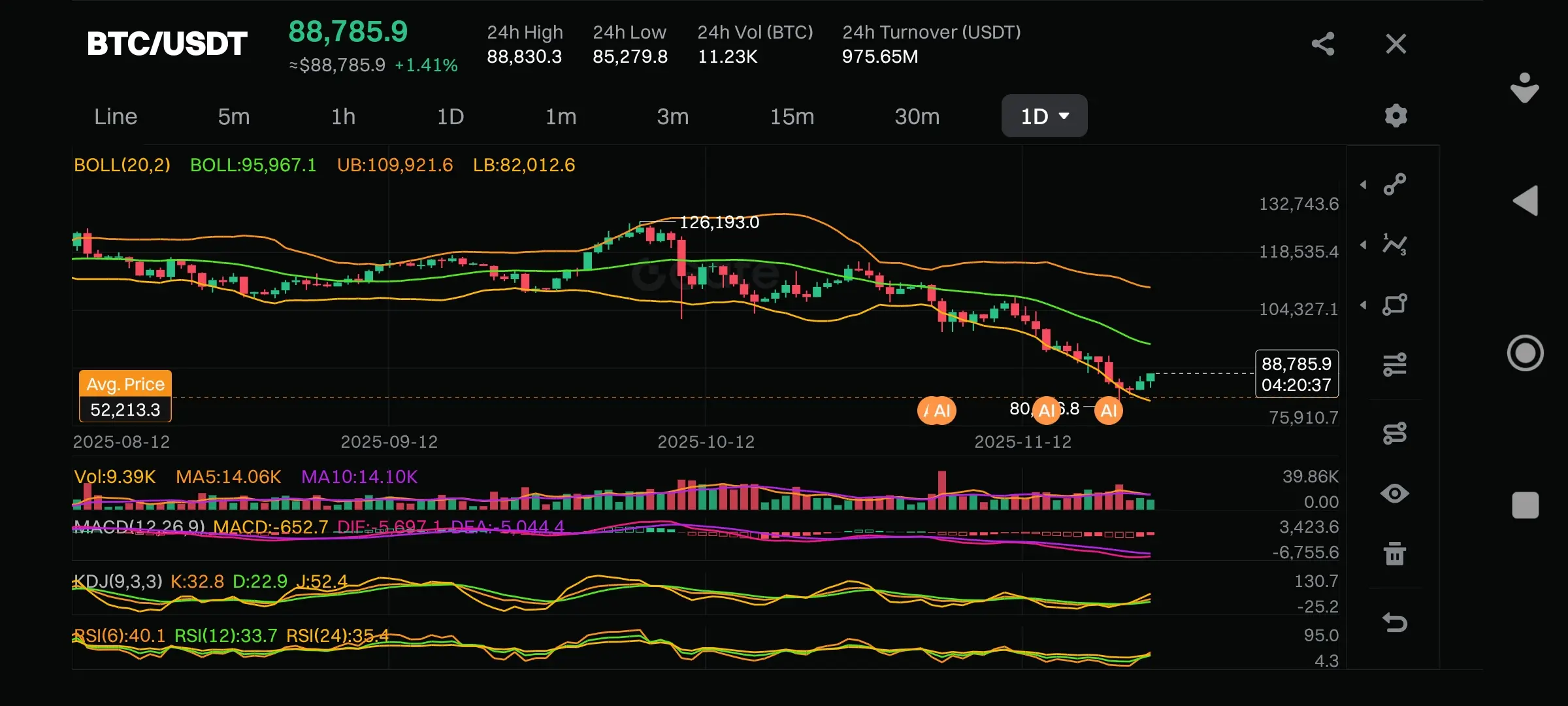Viewport: 1568px width, 706px height.
Task: Tap the share icon
Action: [x=1322, y=44]
